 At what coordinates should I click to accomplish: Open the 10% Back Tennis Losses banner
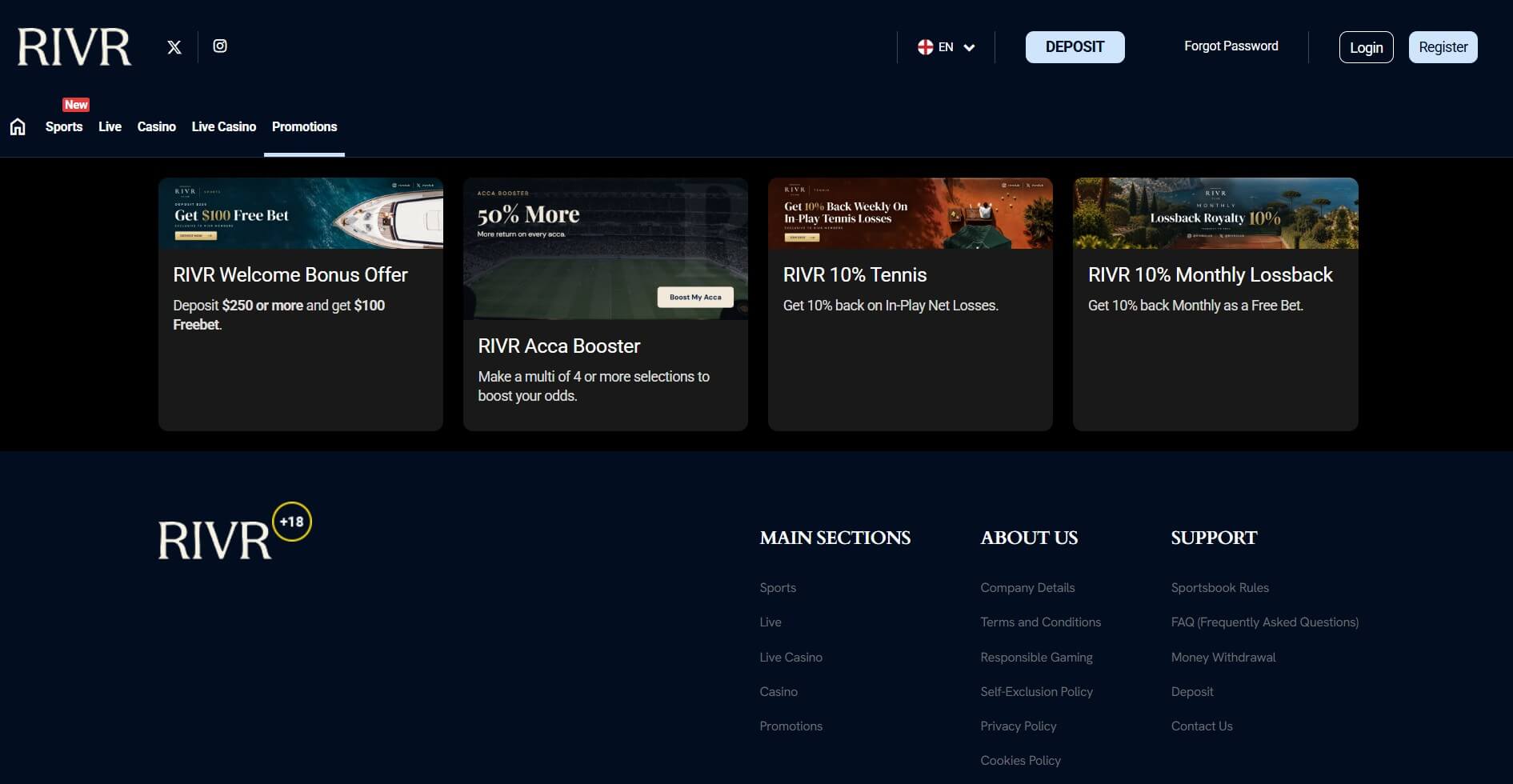point(911,214)
